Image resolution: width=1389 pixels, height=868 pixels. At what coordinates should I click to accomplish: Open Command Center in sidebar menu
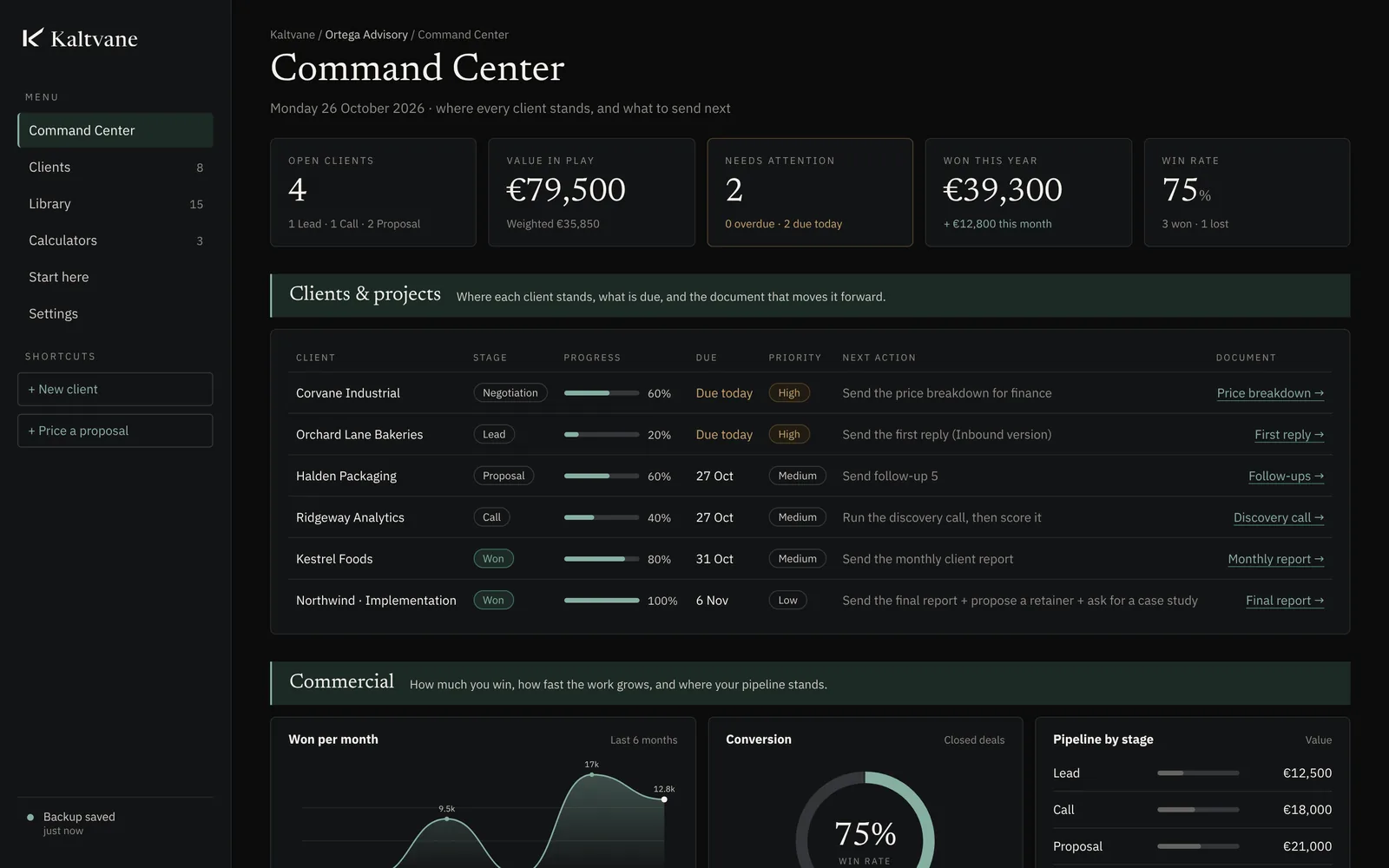click(115, 130)
